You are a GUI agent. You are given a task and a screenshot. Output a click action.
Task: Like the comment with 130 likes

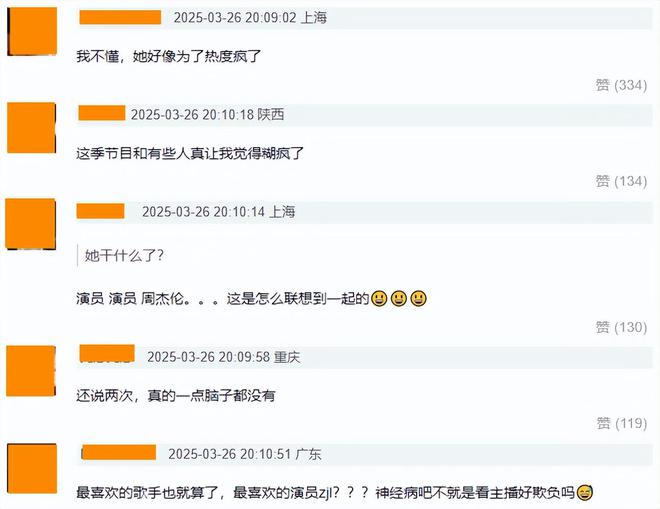tap(621, 327)
